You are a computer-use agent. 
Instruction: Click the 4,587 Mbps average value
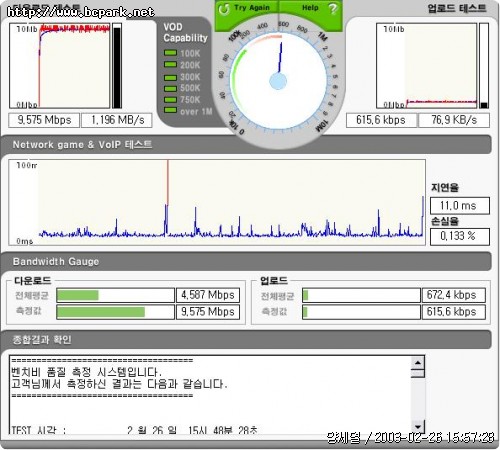208,295
